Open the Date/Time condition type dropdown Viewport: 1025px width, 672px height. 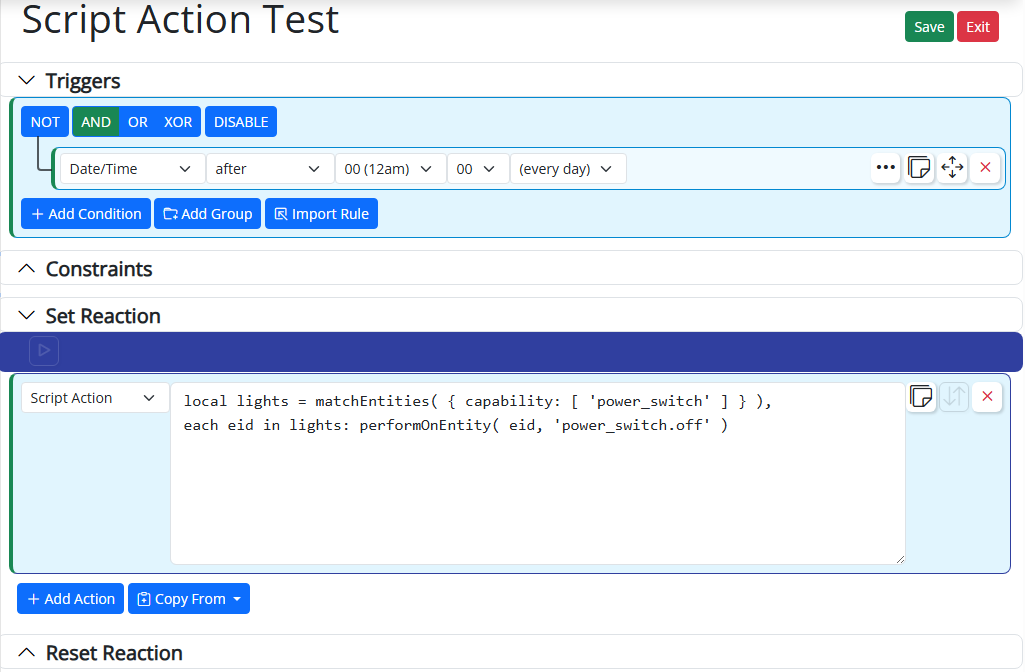[x=131, y=169]
